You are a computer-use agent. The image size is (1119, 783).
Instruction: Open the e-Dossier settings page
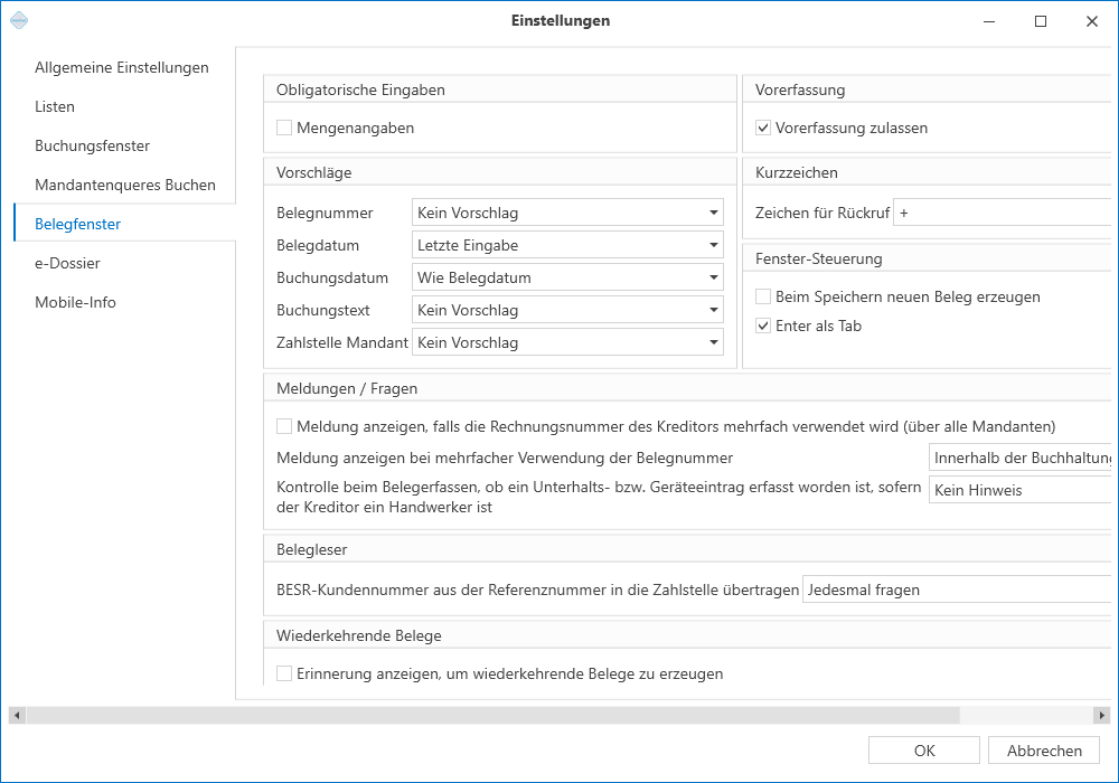click(68, 263)
